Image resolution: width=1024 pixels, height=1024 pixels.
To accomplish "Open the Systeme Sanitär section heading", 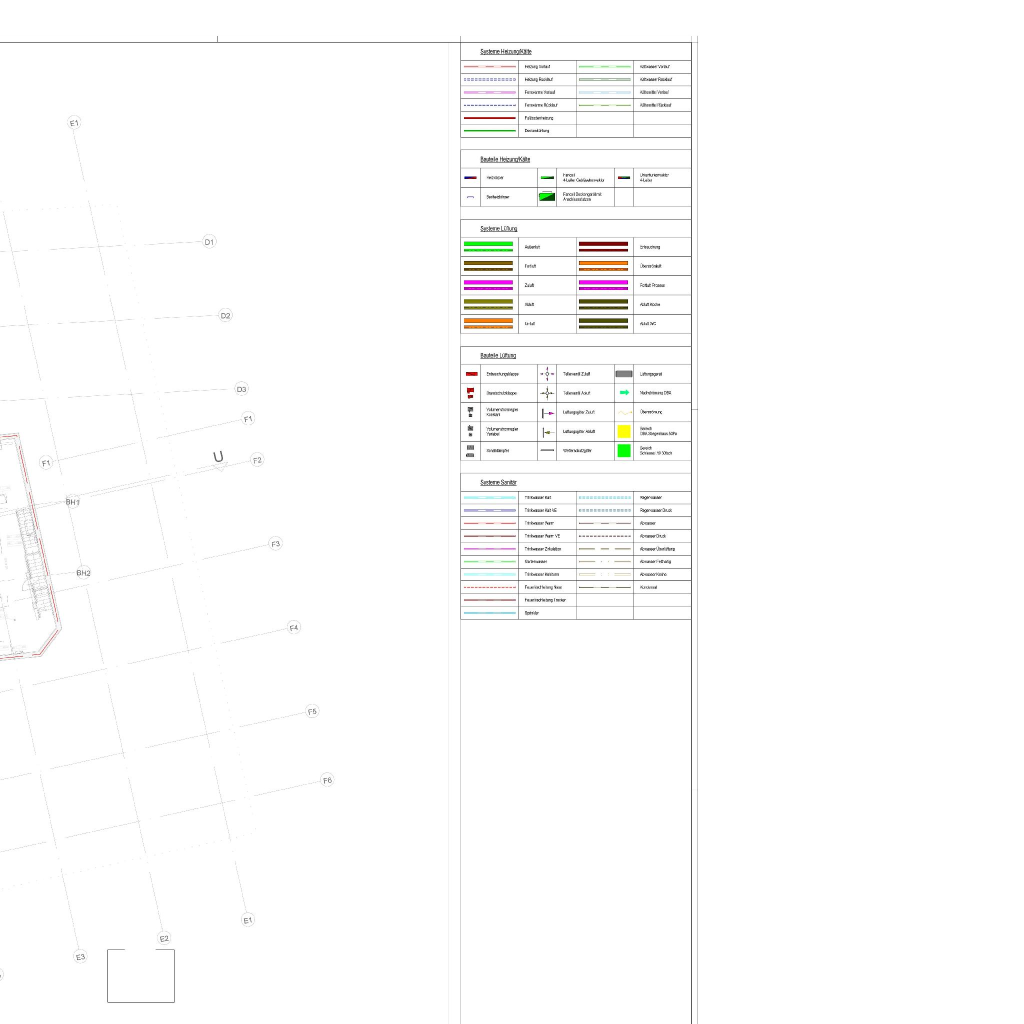I will [498, 482].
